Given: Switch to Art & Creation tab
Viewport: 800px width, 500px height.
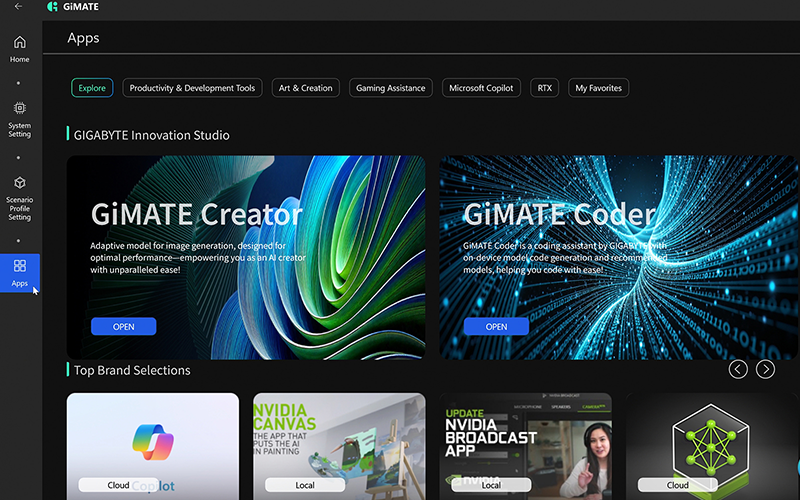Looking at the screenshot, I should point(305,88).
